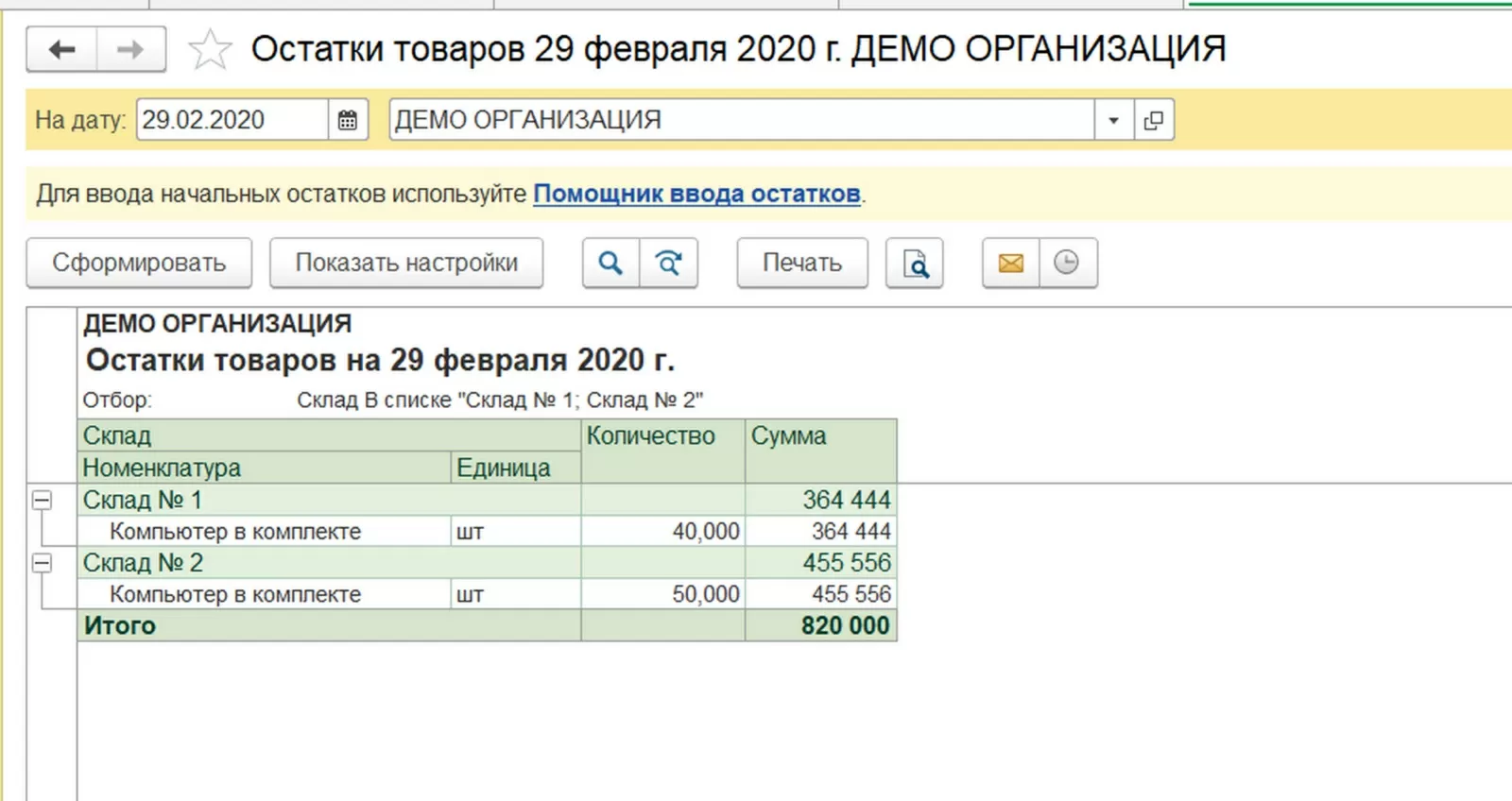Expand the organization dropdown list
The image size is (1512, 801).
1113,120
